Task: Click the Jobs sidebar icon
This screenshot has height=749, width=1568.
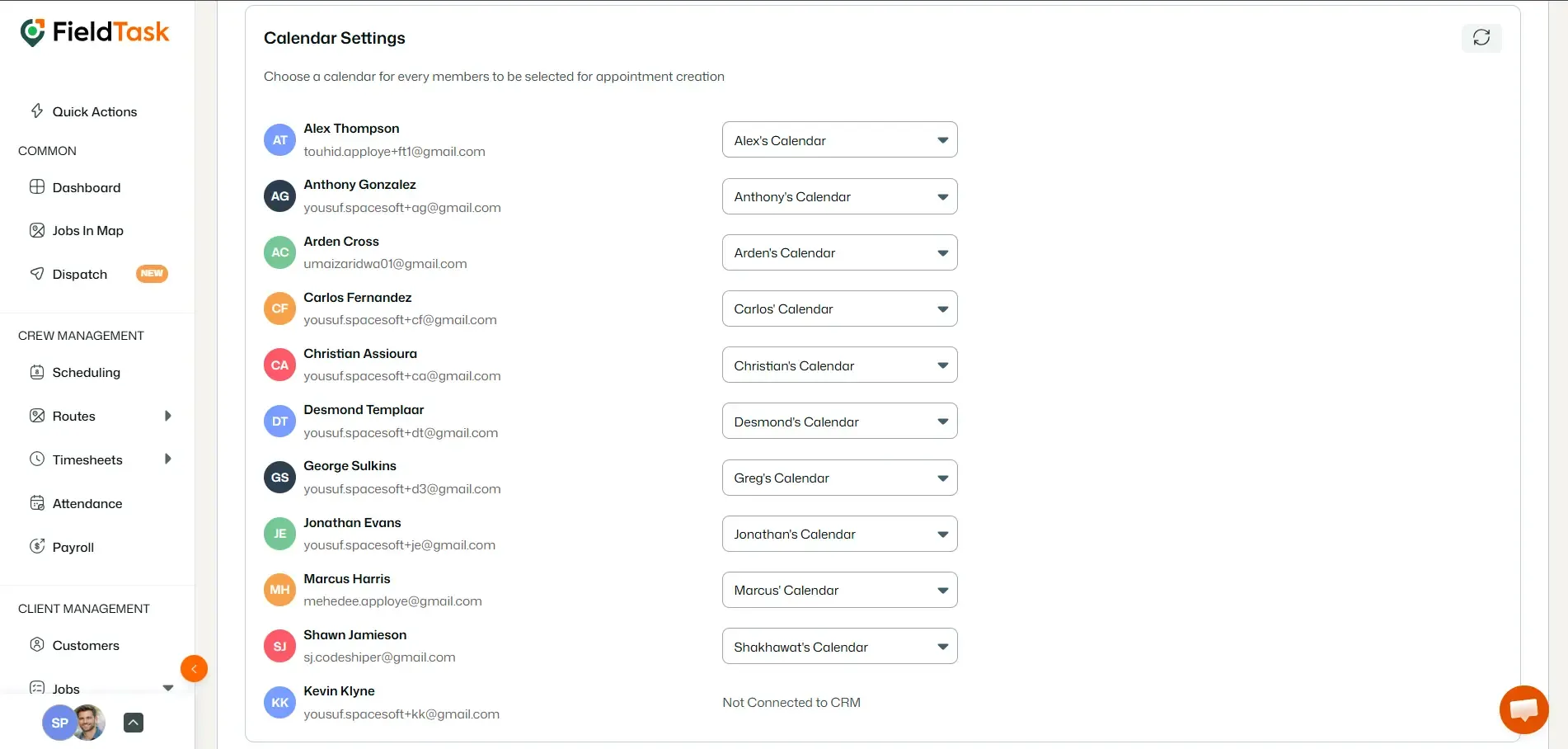Action: pos(37,688)
